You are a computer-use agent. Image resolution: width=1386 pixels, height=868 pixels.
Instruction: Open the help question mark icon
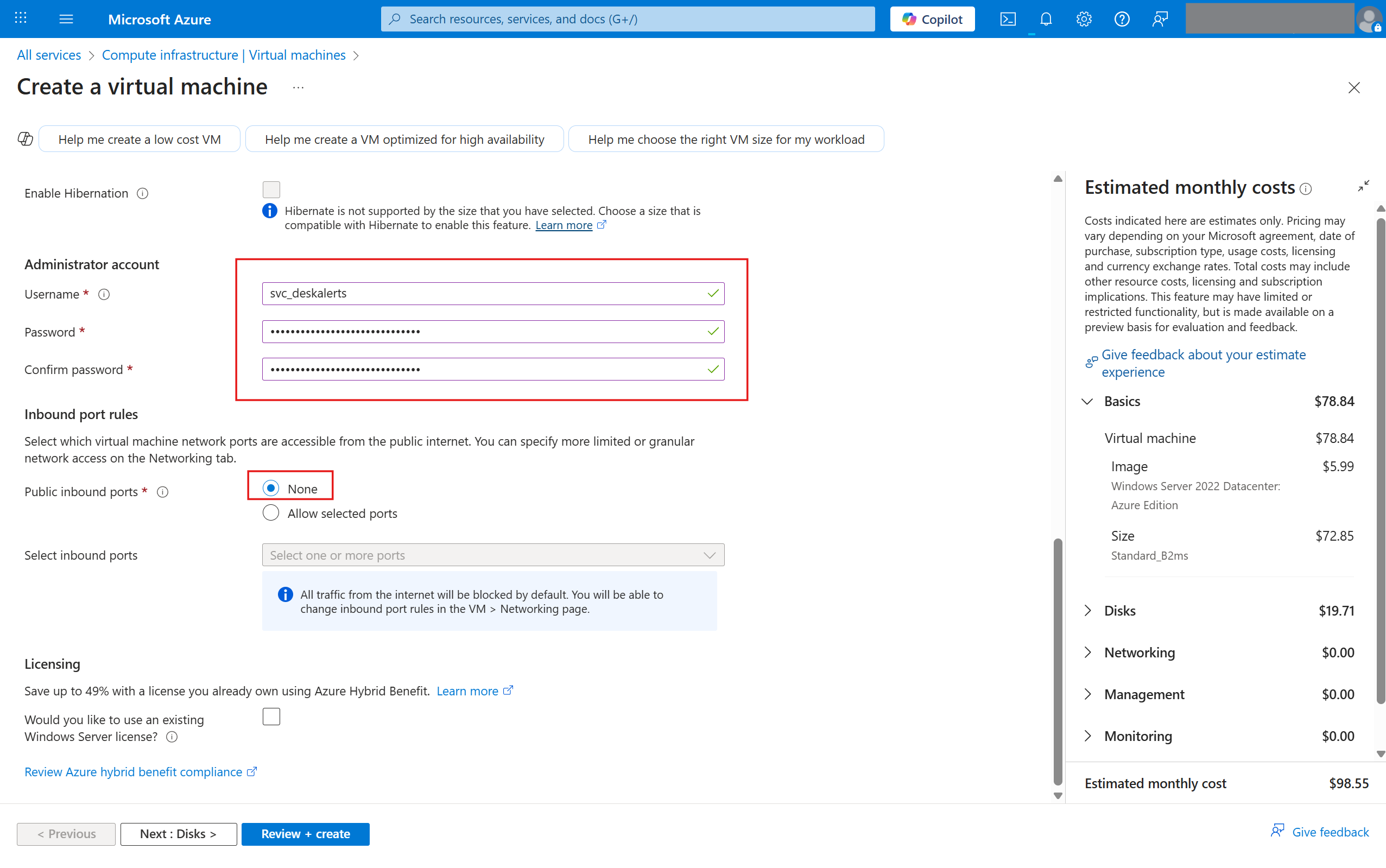1121,19
